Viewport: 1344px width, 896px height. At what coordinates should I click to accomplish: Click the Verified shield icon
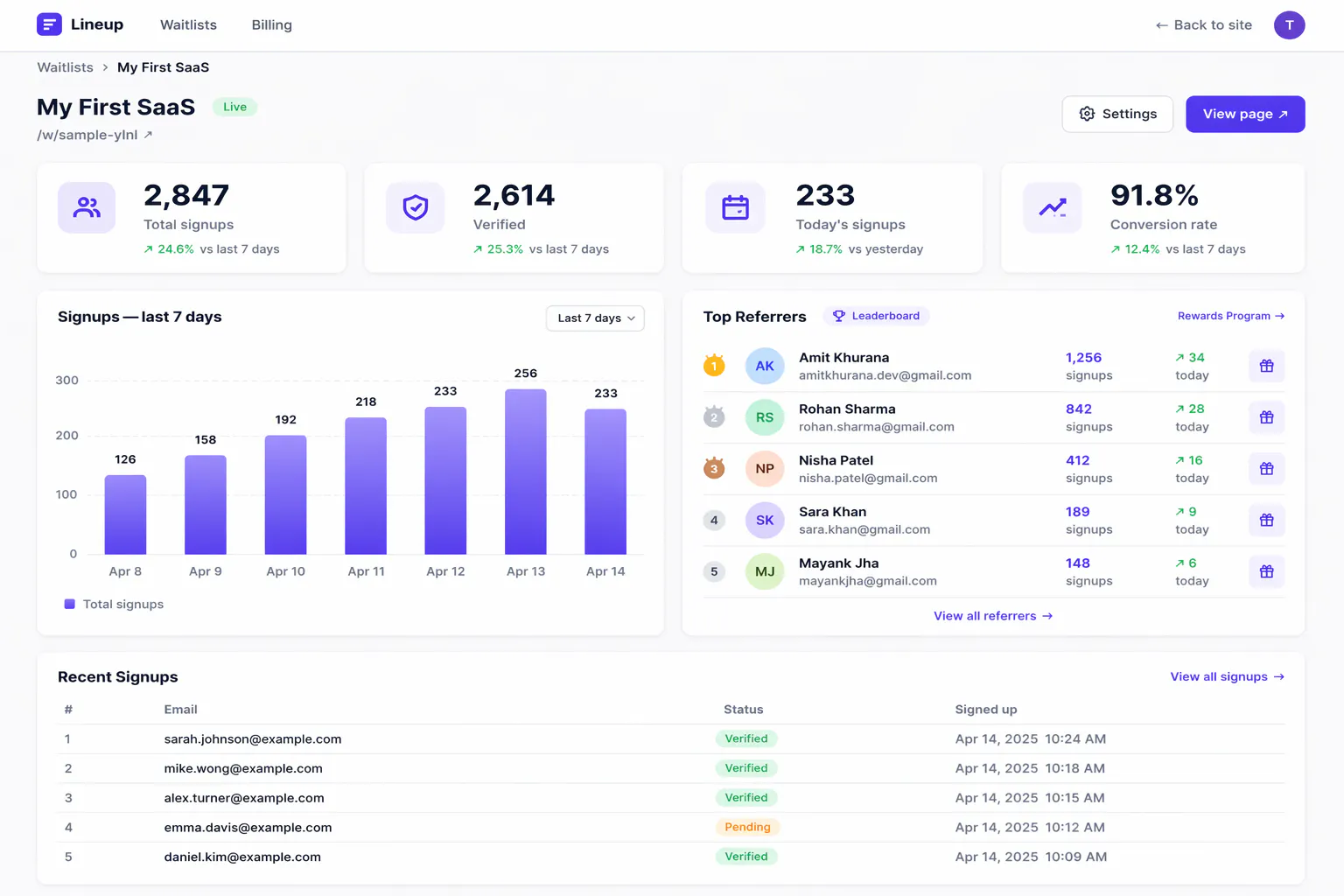416,207
